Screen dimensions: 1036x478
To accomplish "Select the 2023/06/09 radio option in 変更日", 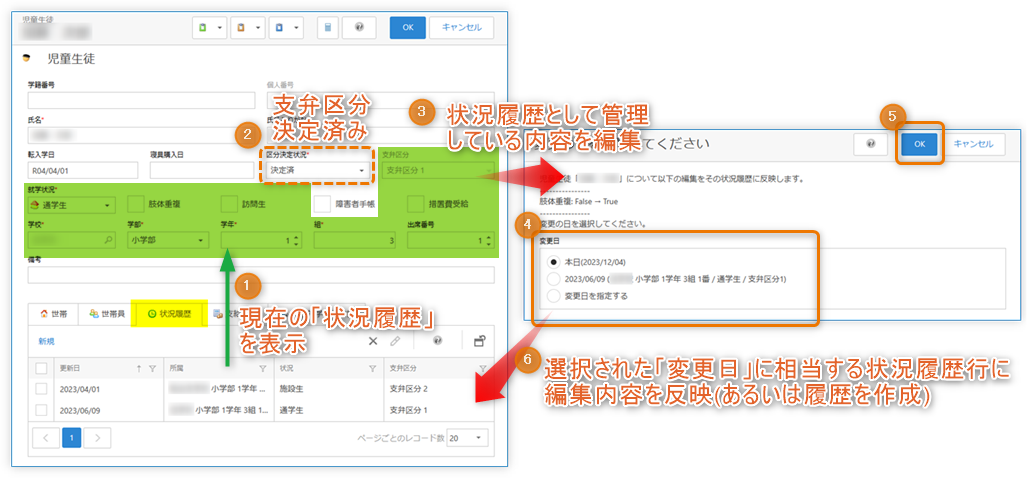I will [x=554, y=279].
